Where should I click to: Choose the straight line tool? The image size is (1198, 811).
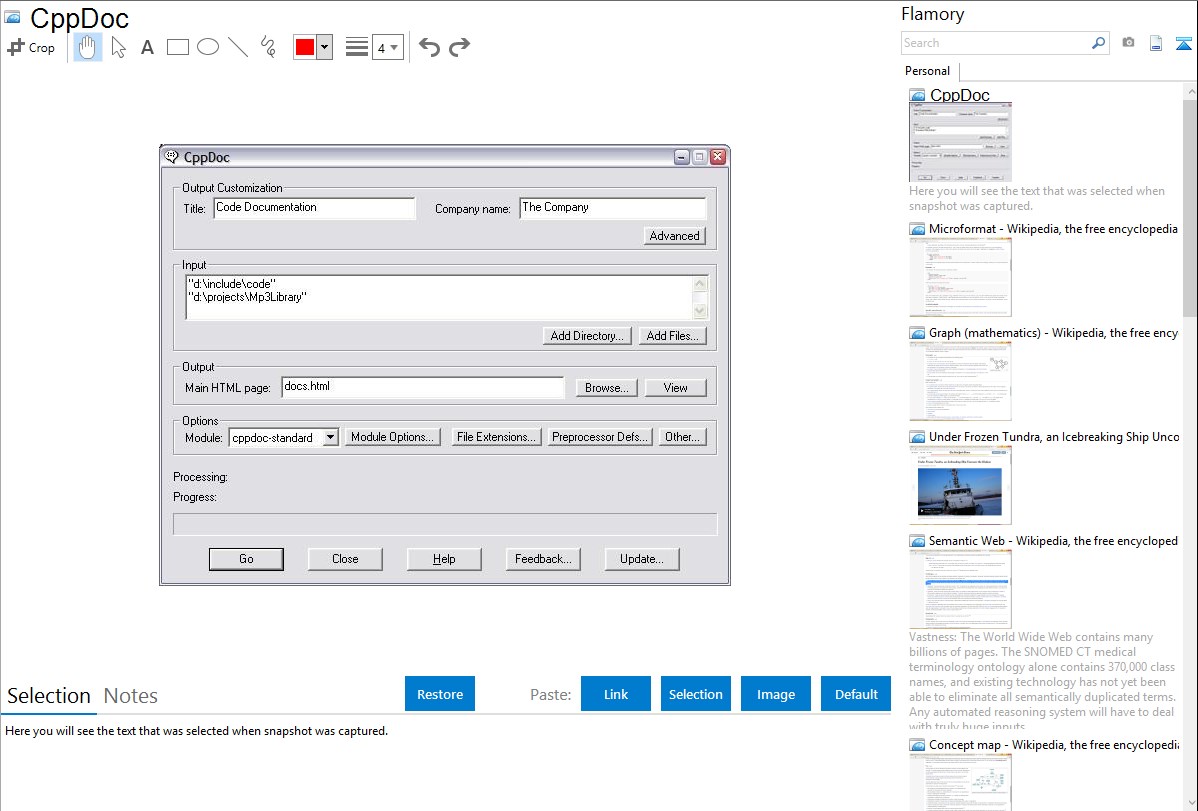point(238,47)
